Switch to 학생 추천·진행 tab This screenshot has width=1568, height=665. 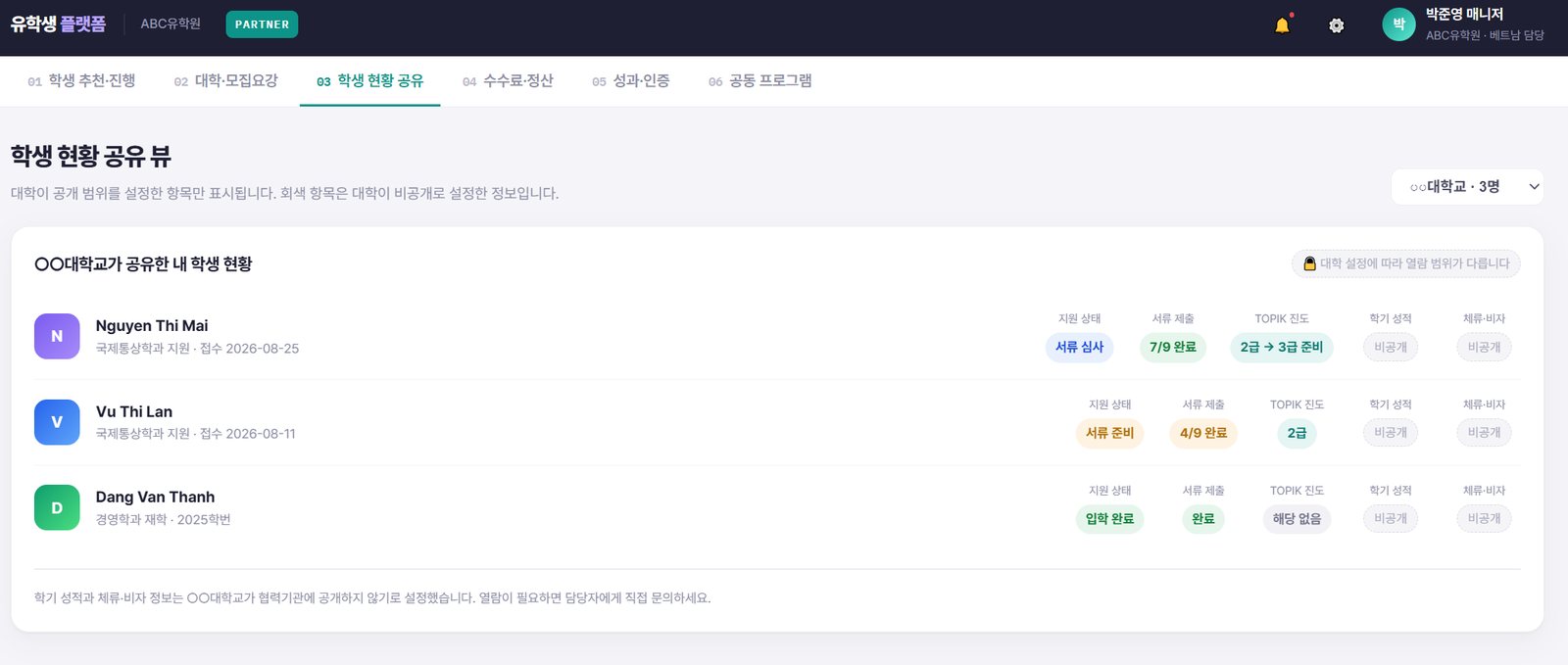coord(81,81)
